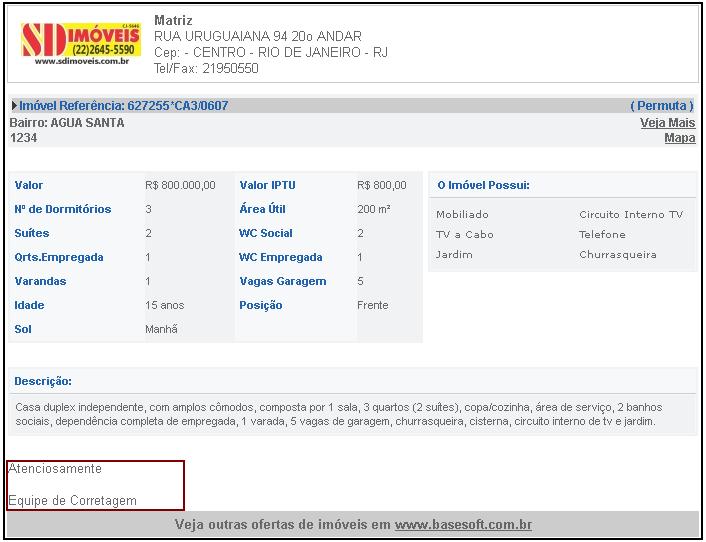Select the Valor IPTU label
This screenshot has height=542, width=706.
(267, 186)
